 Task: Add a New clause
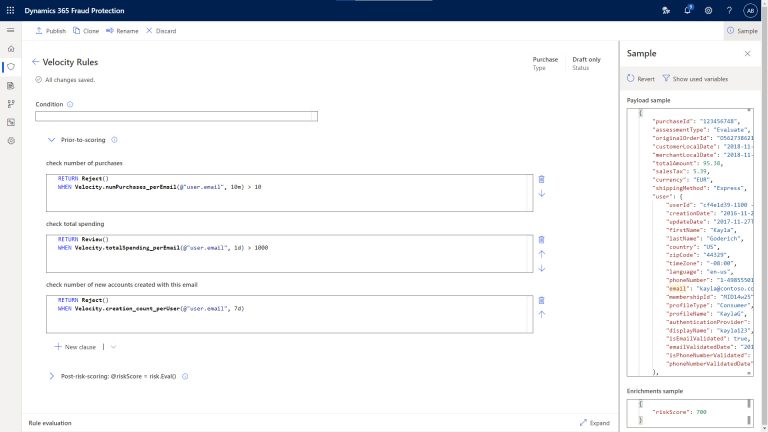click(x=75, y=347)
